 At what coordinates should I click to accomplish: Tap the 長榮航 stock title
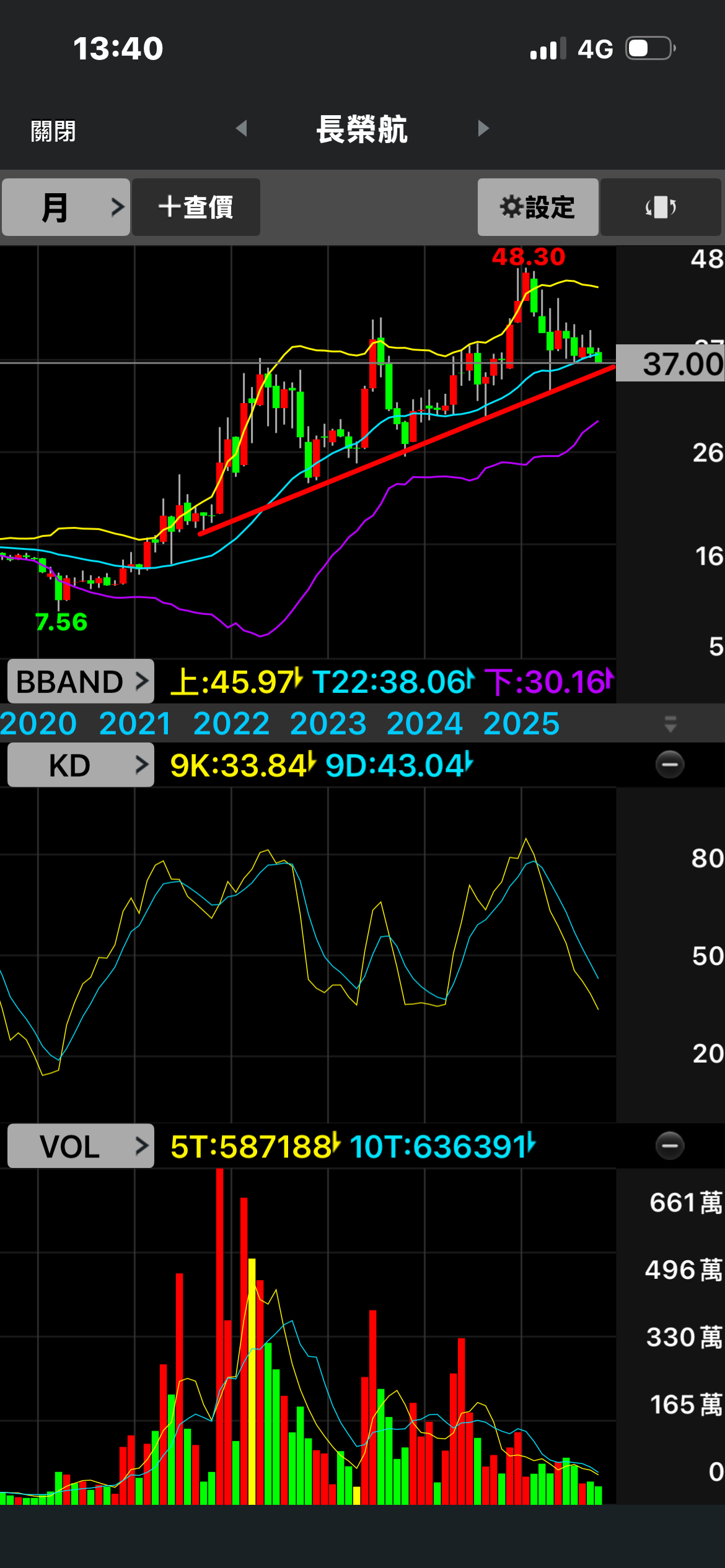pyautogui.click(x=362, y=129)
